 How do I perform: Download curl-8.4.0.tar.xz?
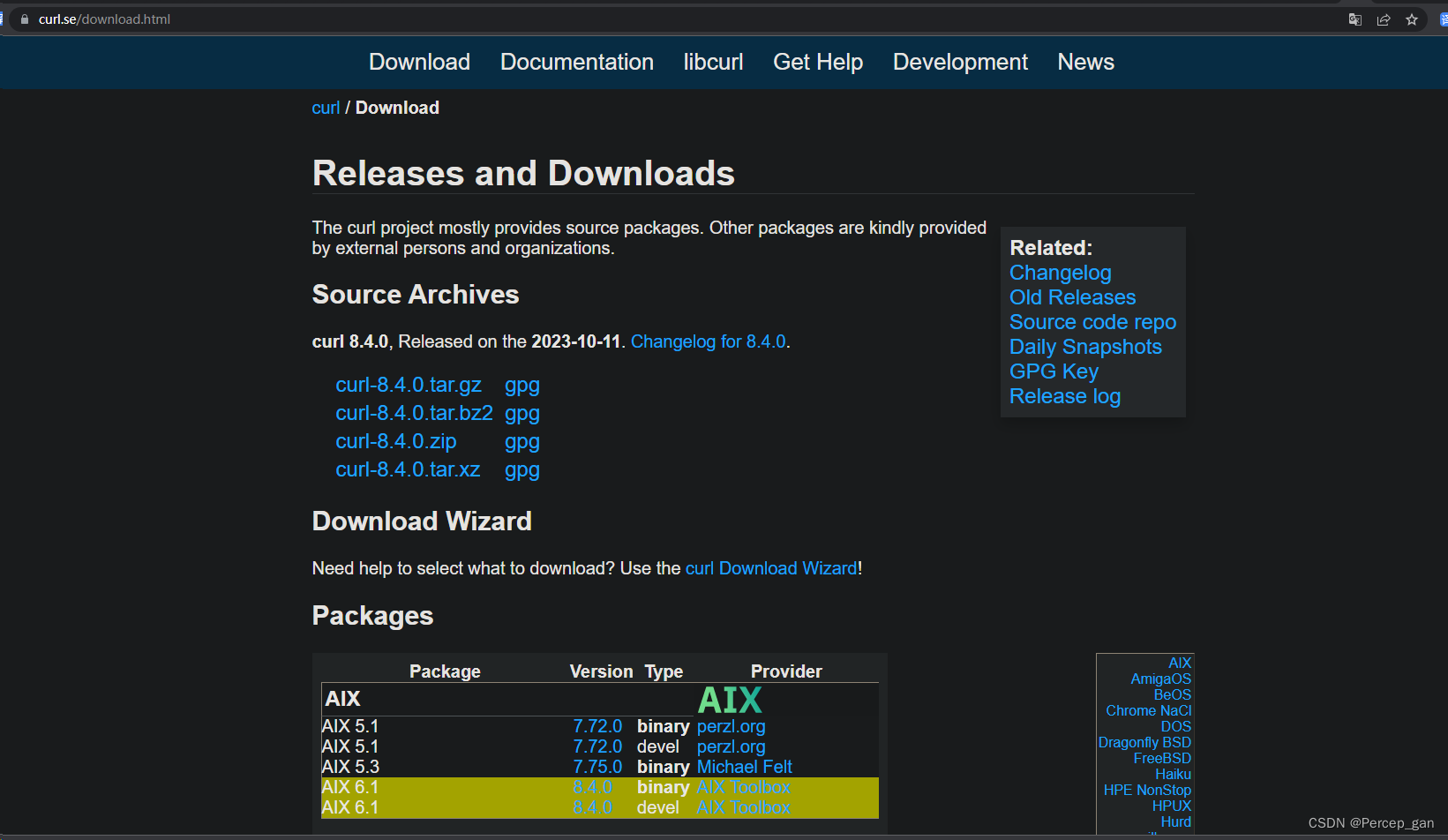(x=408, y=469)
